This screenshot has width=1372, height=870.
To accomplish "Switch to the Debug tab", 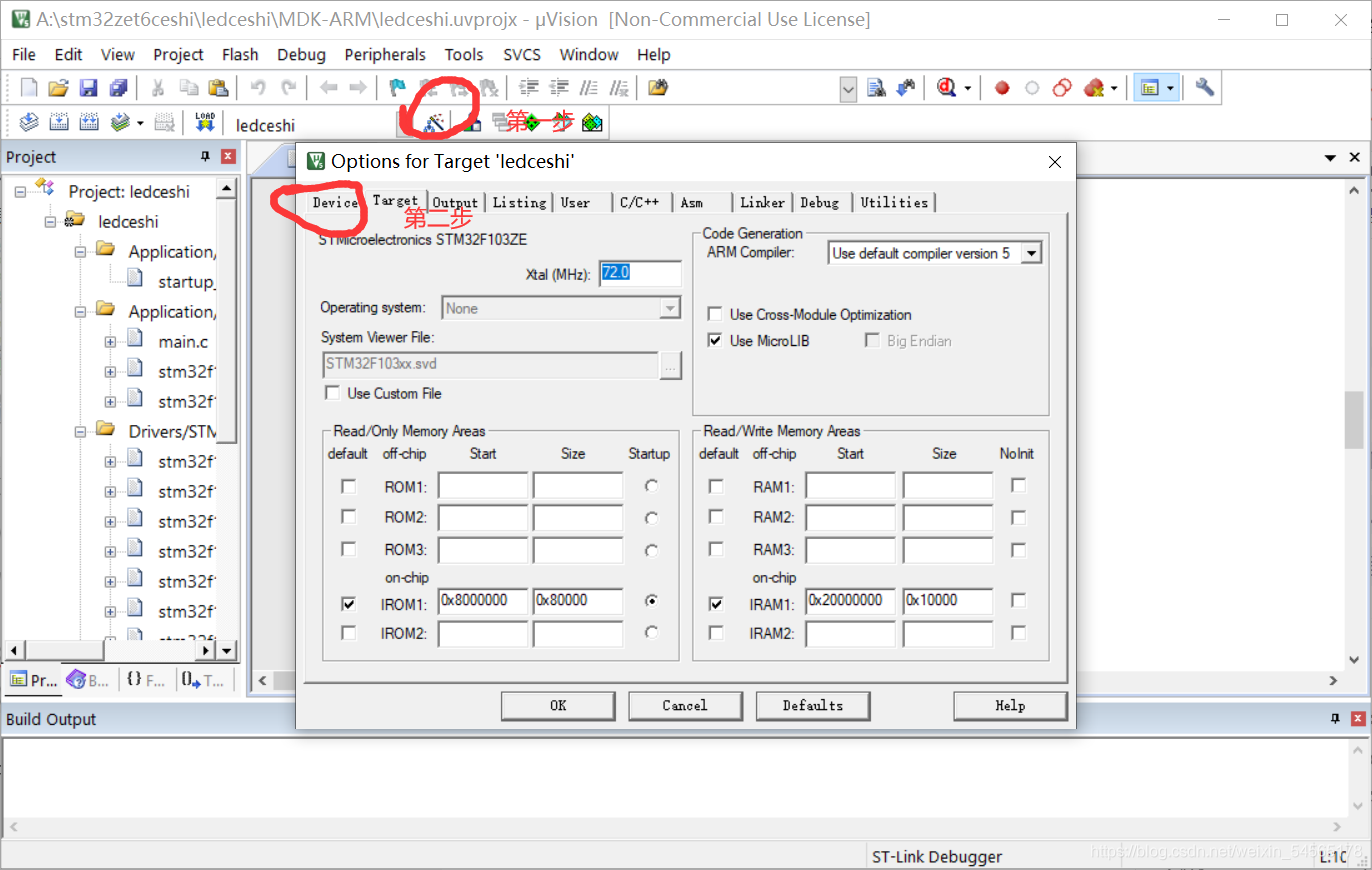I will 820,202.
